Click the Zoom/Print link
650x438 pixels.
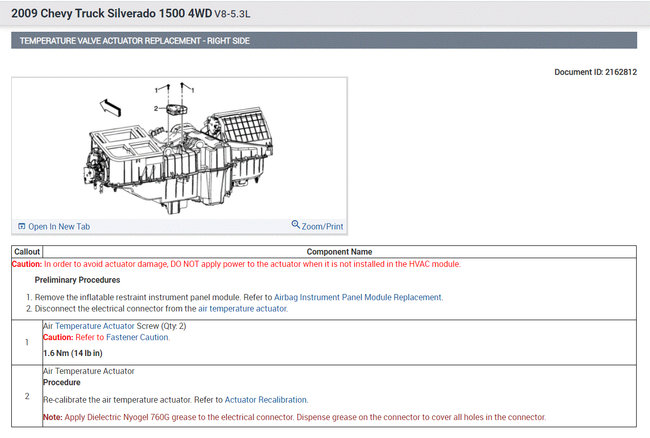pyautogui.click(x=322, y=227)
